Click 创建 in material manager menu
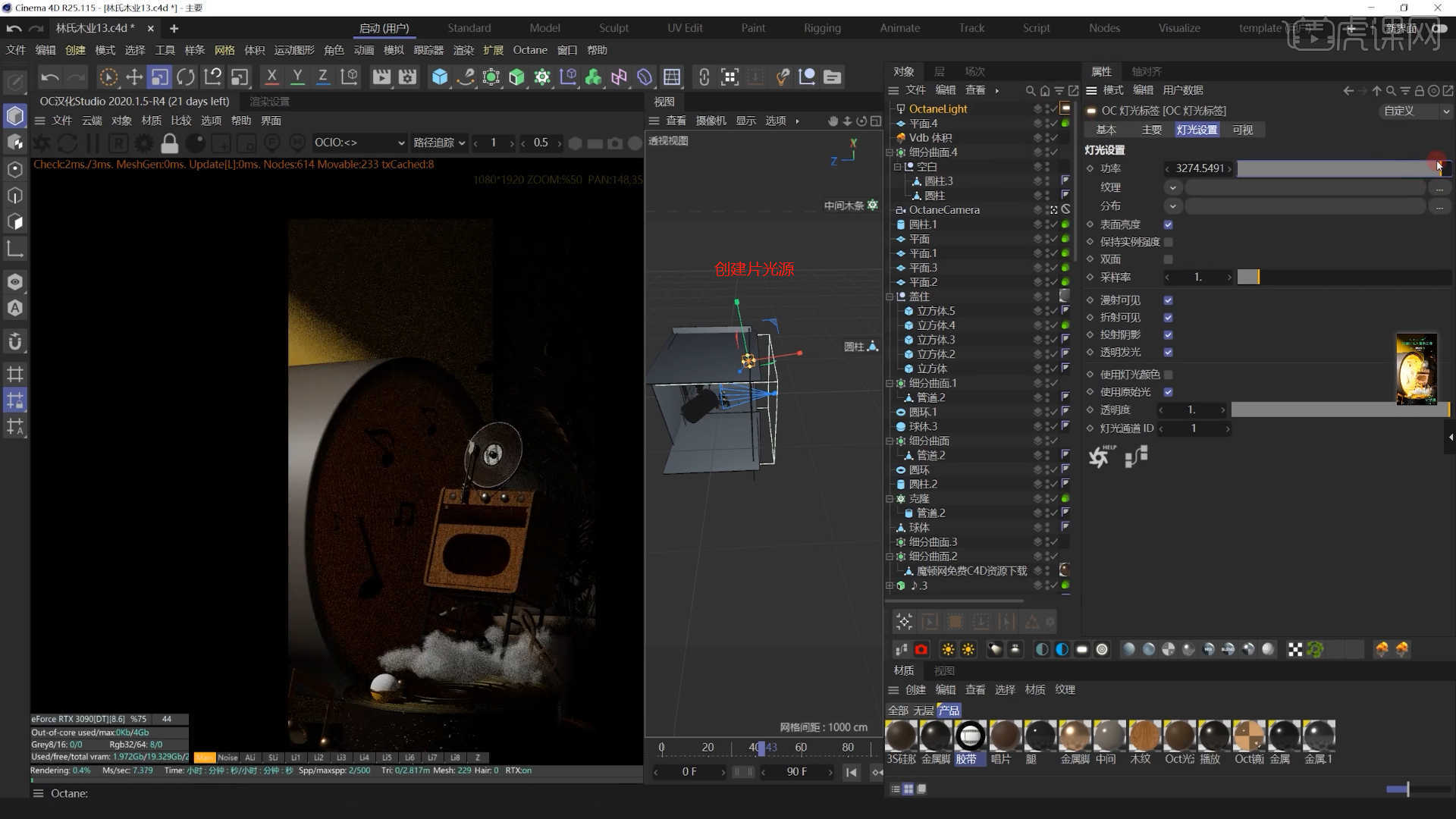 [x=915, y=689]
